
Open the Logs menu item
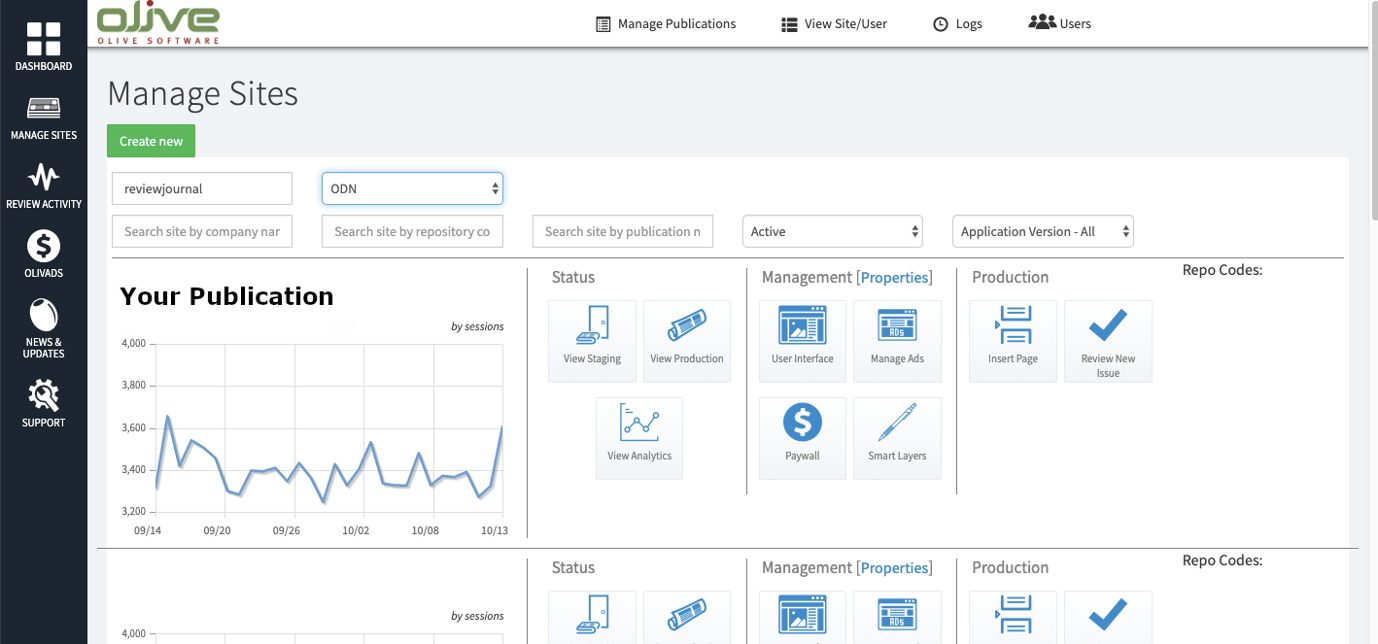click(x=957, y=24)
